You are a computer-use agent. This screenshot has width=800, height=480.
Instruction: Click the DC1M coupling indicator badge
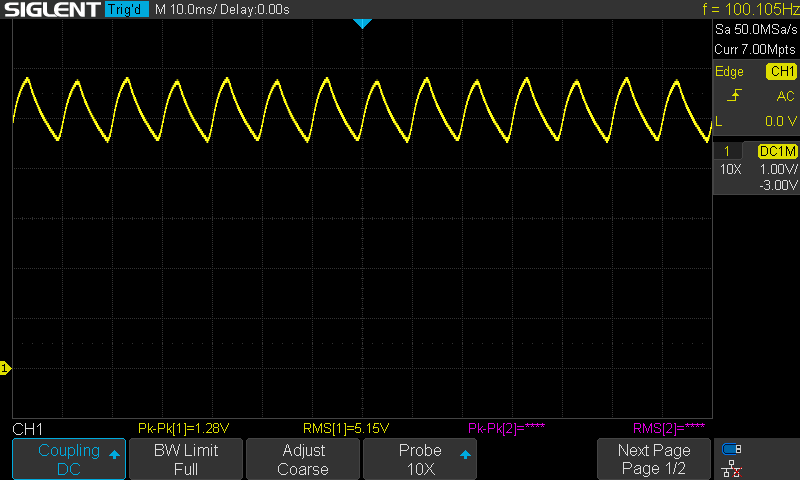pyautogui.click(x=777, y=151)
